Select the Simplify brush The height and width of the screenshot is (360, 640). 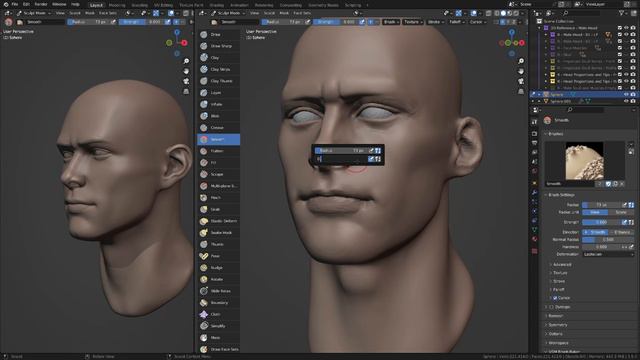tap(218, 326)
